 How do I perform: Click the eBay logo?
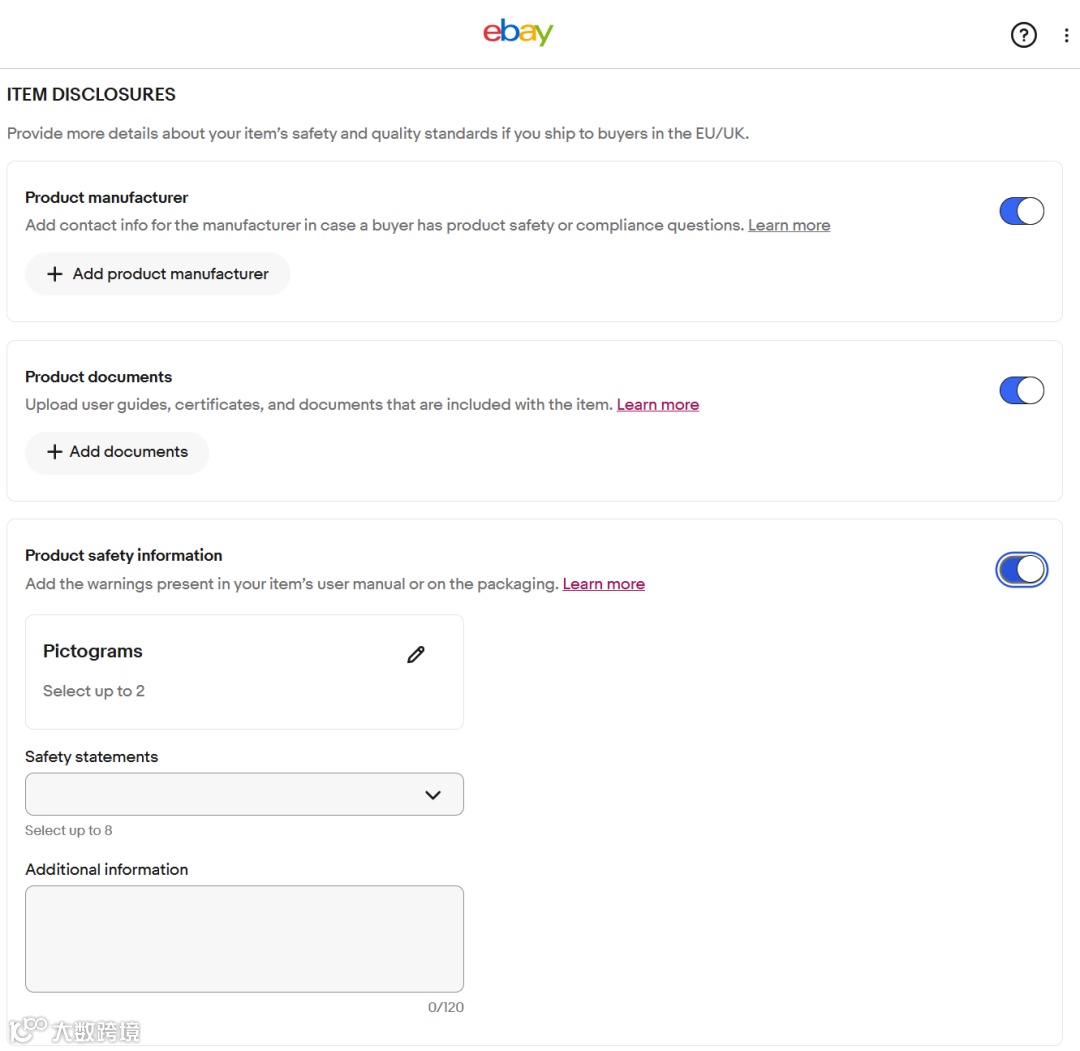tap(517, 33)
